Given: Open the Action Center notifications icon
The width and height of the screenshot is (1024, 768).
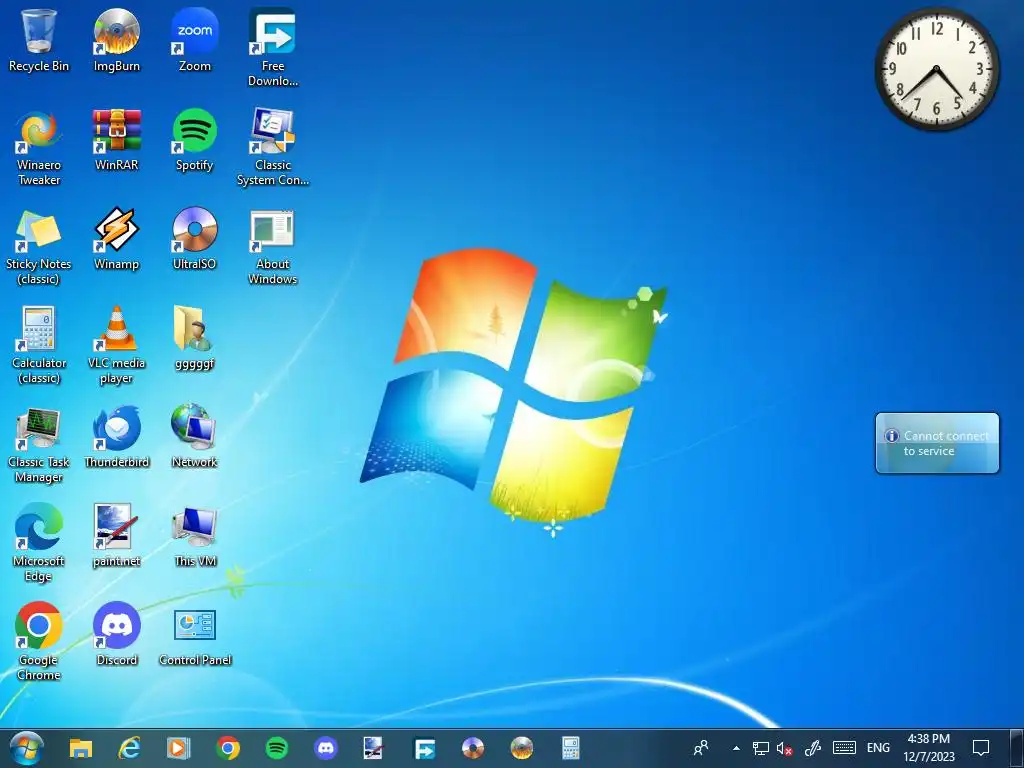Looking at the screenshot, I should (981, 748).
